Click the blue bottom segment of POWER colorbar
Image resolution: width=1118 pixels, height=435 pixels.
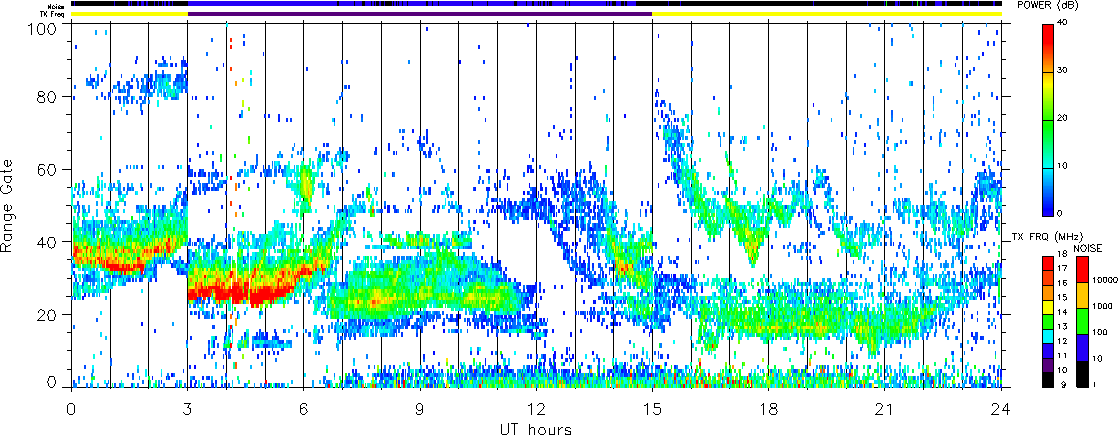coord(1048,192)
